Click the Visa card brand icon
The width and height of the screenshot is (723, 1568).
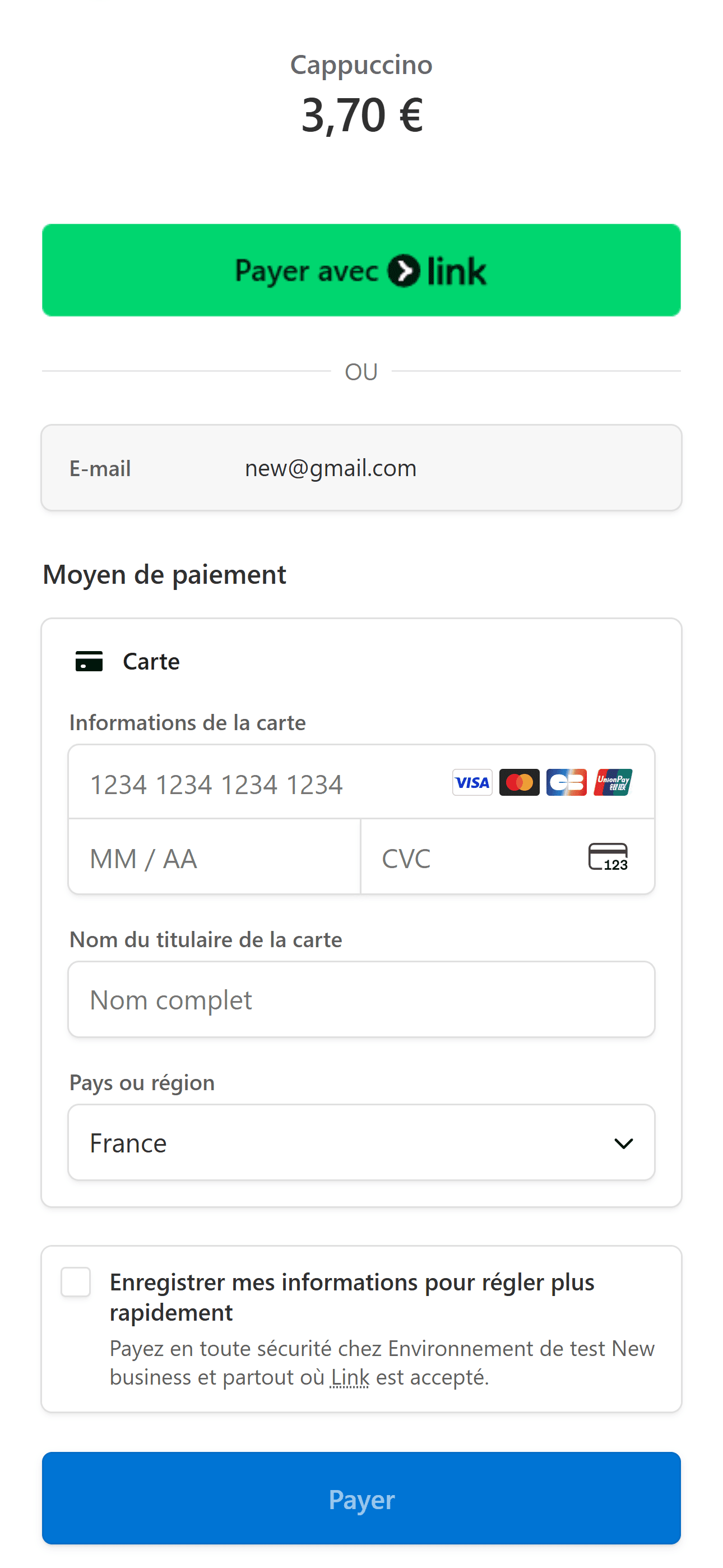pyautogui.click(x=472, y=783)
